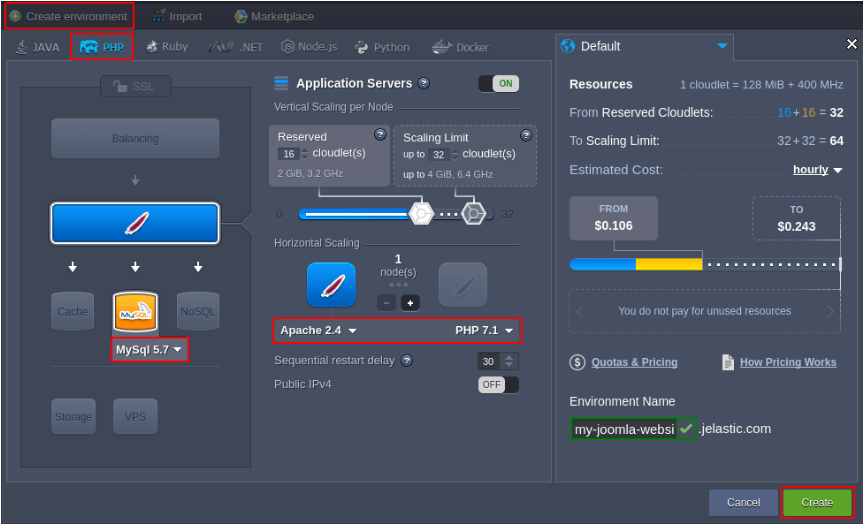Viewport: 863px width, 524px height.
Task: Add a node with the plus button
Action: point(410,302)
